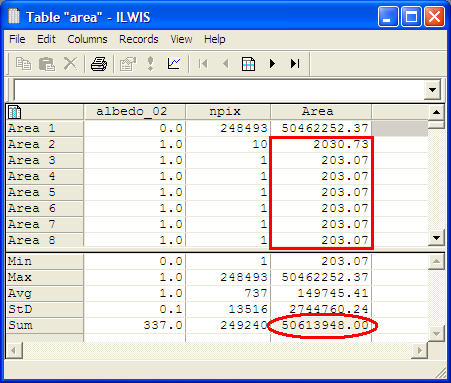The width and height of the screenshot is (451, 383).
Task: Click the statistics pane scroll down arrow
Action: coord(436,333)
